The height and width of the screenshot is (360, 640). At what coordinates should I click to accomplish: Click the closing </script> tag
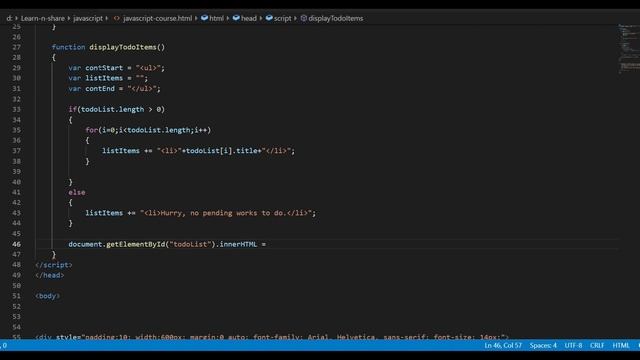click(53, 265)
